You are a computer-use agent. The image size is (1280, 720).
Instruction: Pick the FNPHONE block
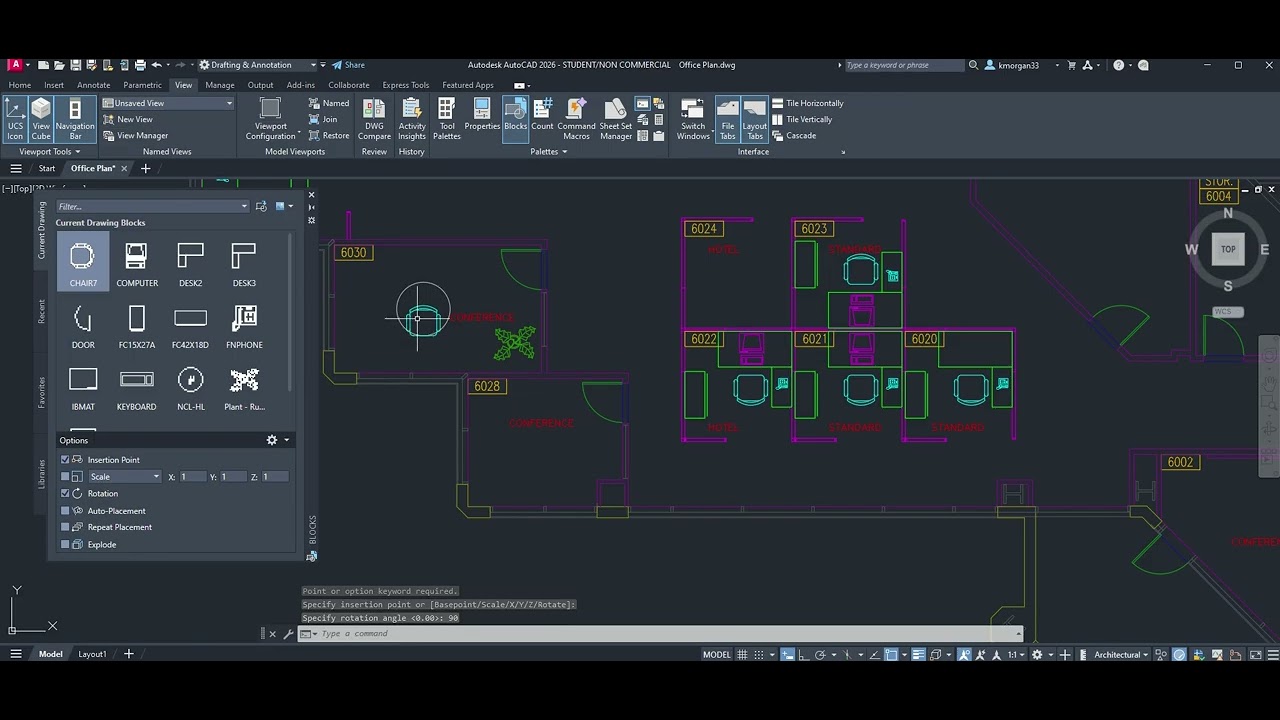[244, 325]
